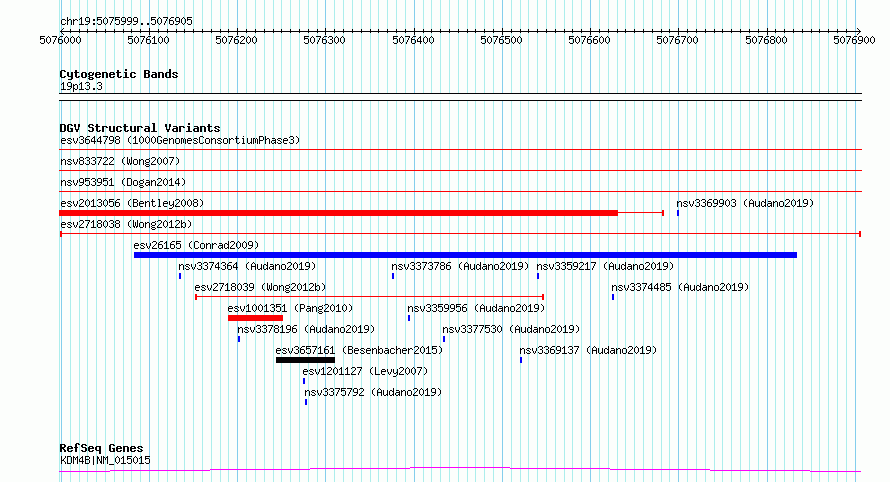Click the thick red bar of esv2013056
Image resolution: width=890 pixels, height=482 pixels.
click(338, 213)
